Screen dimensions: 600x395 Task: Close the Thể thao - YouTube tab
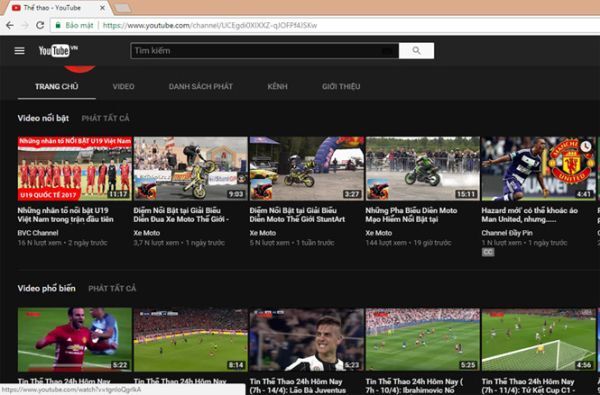(102, 7)
